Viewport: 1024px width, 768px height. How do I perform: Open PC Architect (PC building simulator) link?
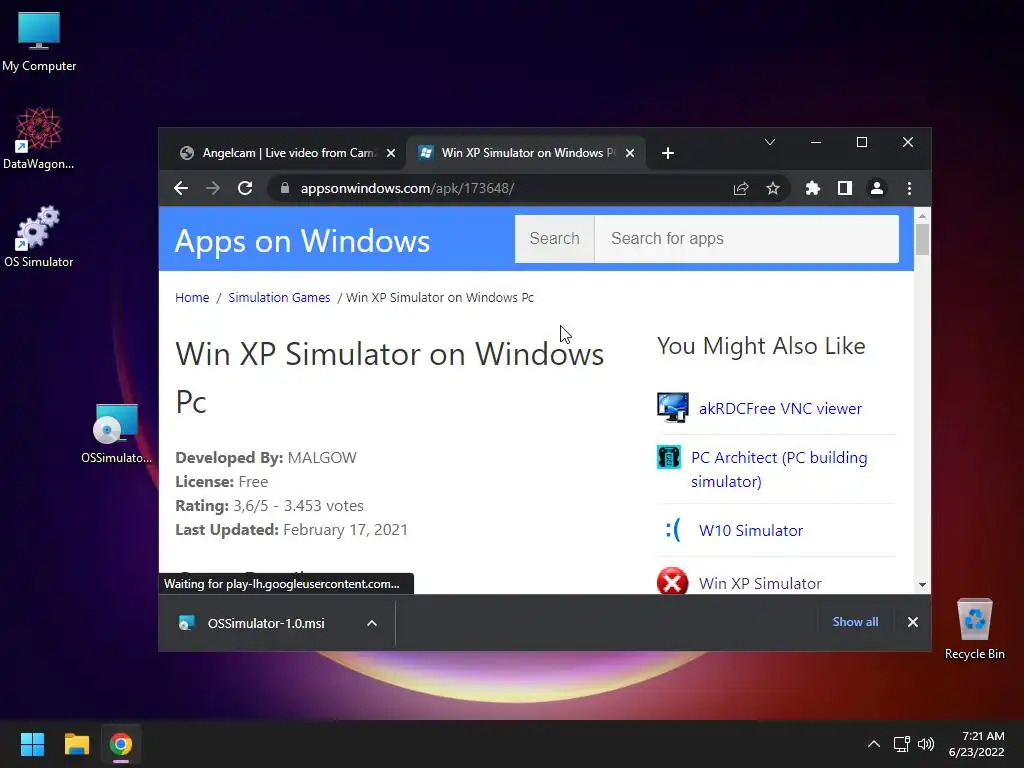click(x=779, y=470)
